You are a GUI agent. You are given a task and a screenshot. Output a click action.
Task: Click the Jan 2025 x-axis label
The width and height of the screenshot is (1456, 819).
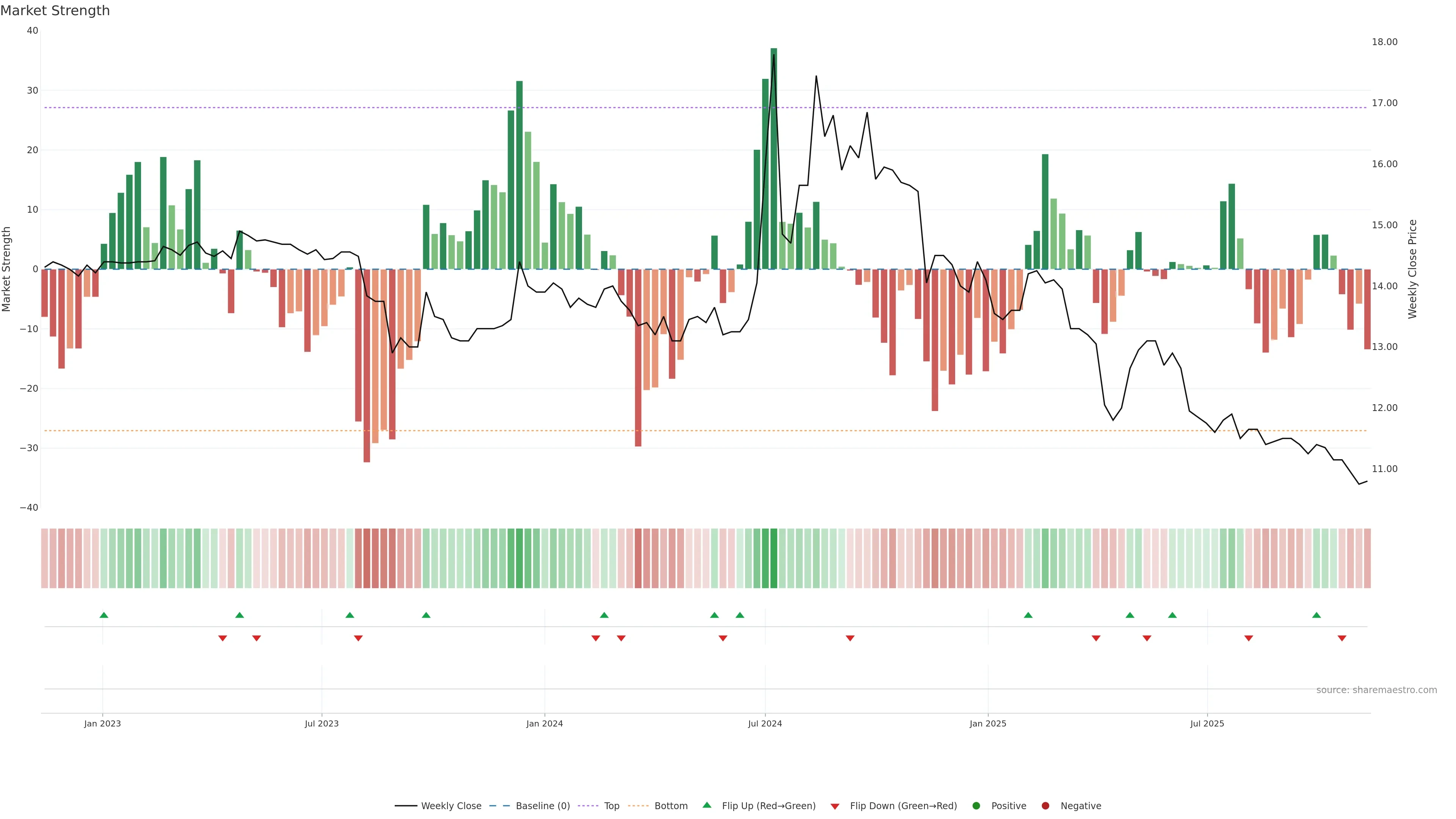[x=987, y=723]
